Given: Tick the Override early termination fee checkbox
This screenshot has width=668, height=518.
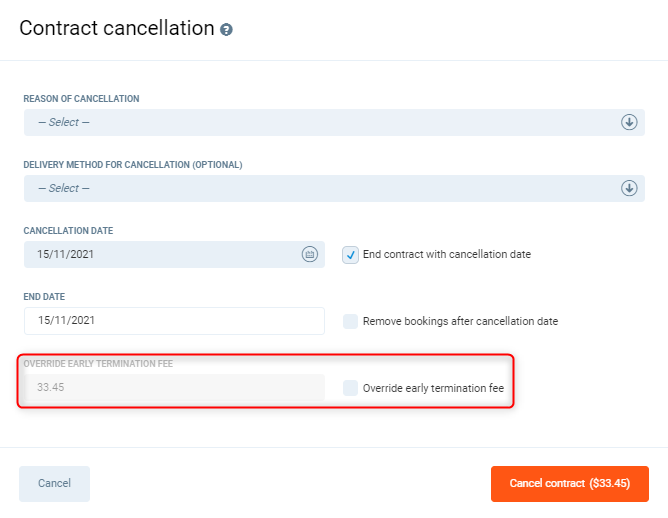Looking at the screenshot, I should click(350, 388).
